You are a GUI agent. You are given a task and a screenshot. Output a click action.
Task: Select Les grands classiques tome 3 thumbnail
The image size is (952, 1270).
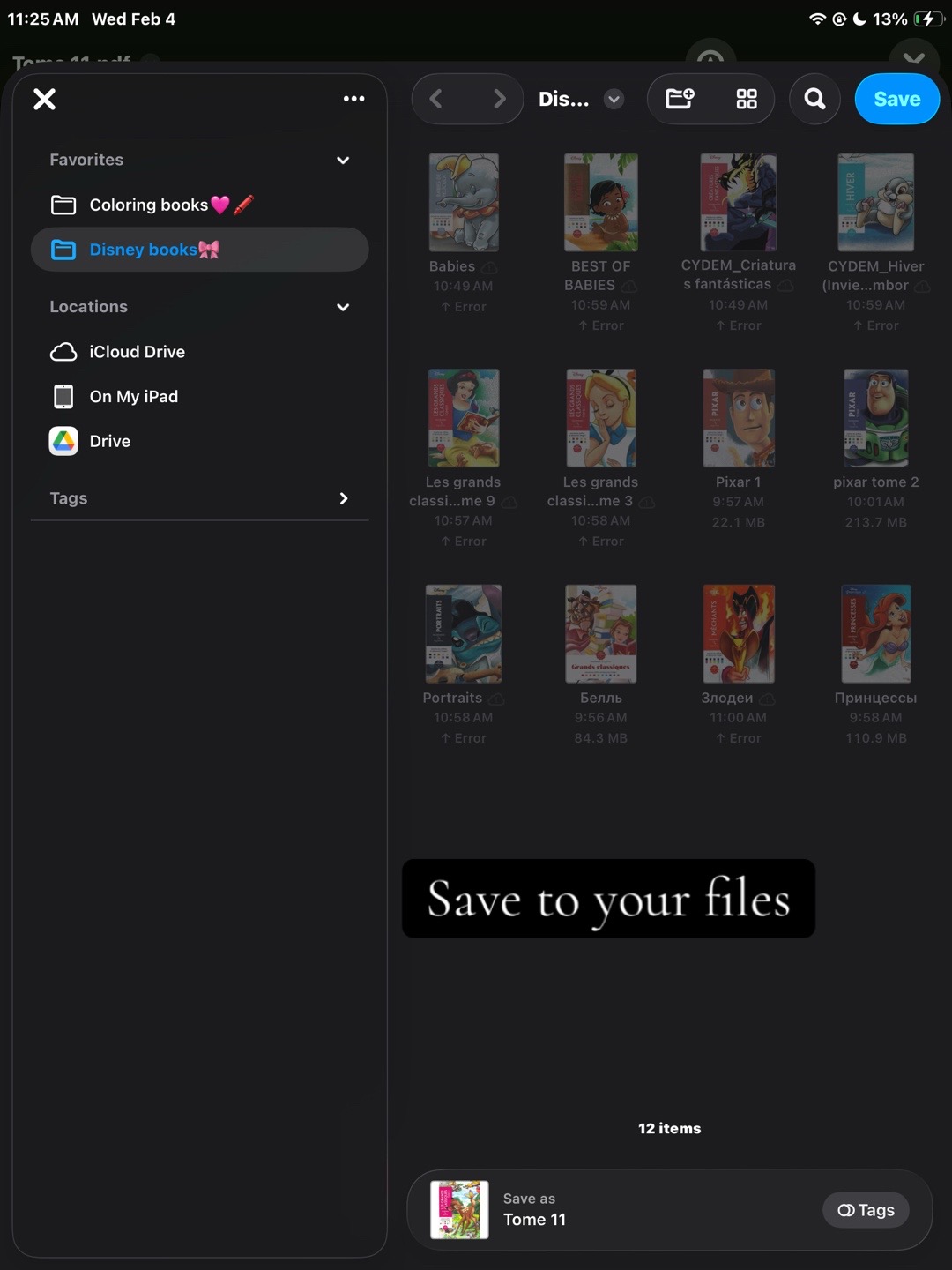click(601, 418)
